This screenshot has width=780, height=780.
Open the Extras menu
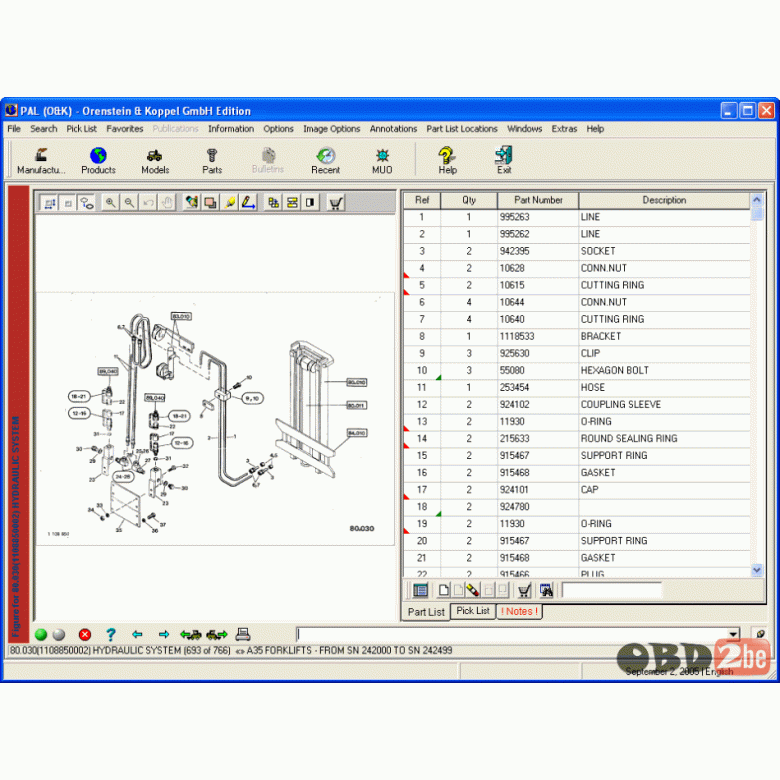click(x=564, y=129)
